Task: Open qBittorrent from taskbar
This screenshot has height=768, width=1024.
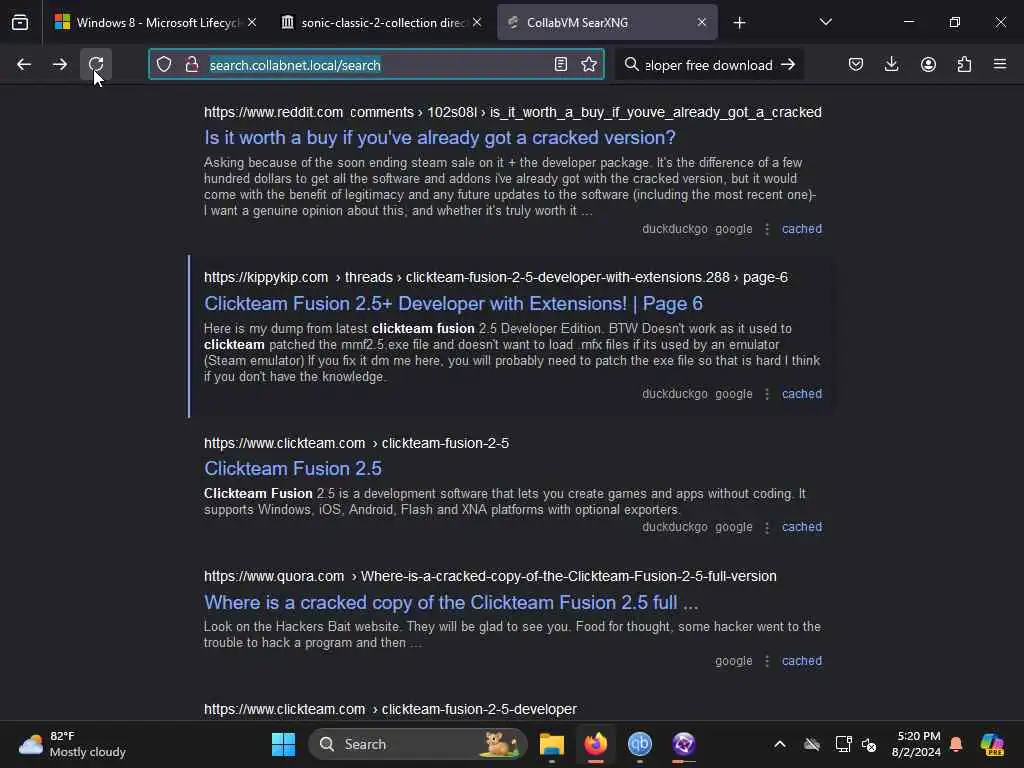Action: [639, 744]
